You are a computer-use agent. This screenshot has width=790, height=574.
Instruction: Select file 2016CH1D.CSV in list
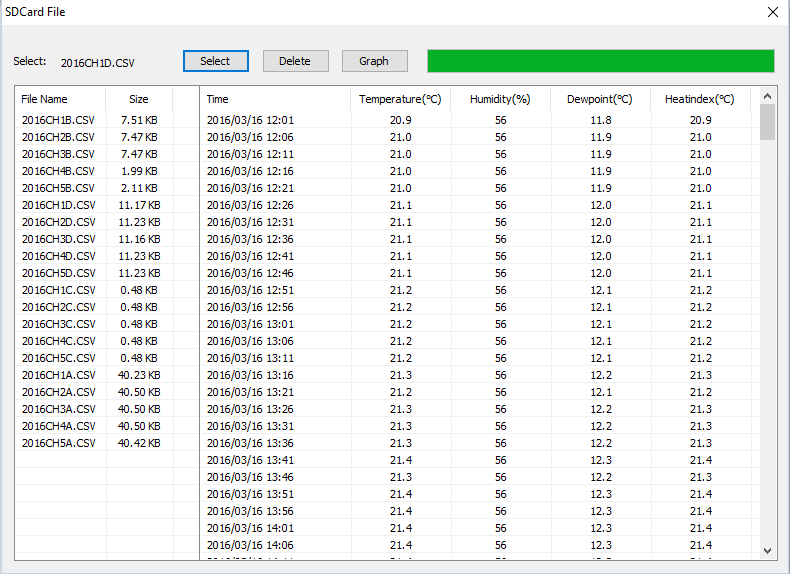pos(58,205)
